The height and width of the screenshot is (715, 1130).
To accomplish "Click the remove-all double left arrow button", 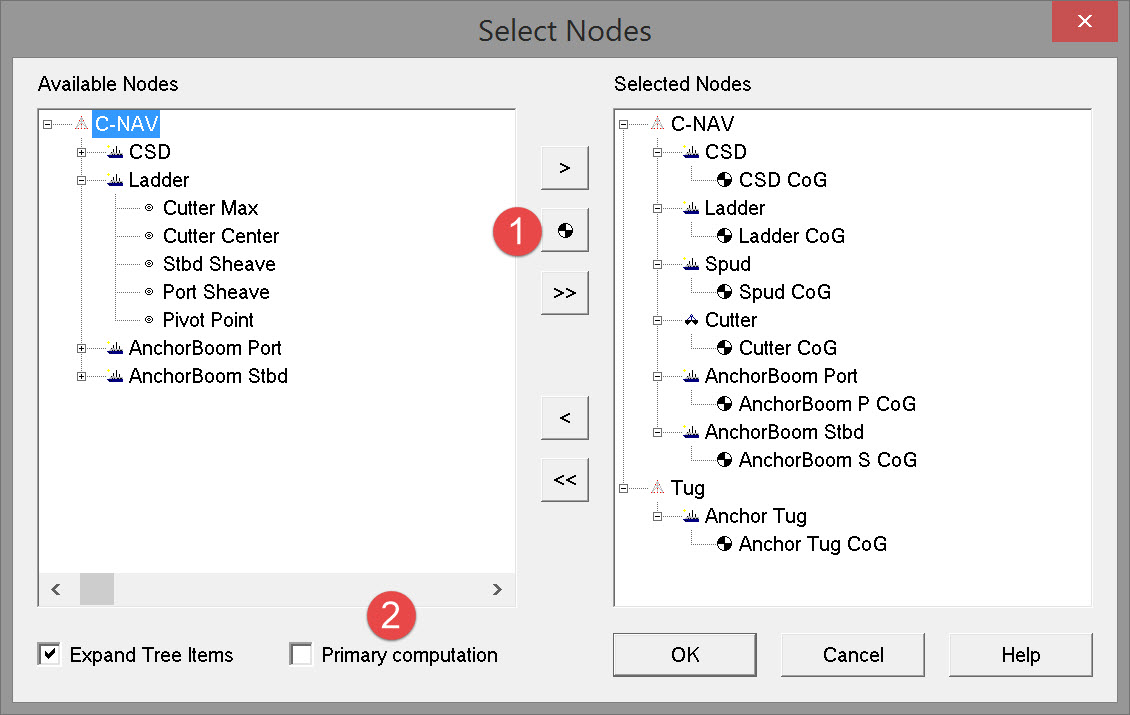I will pos(565,479).
